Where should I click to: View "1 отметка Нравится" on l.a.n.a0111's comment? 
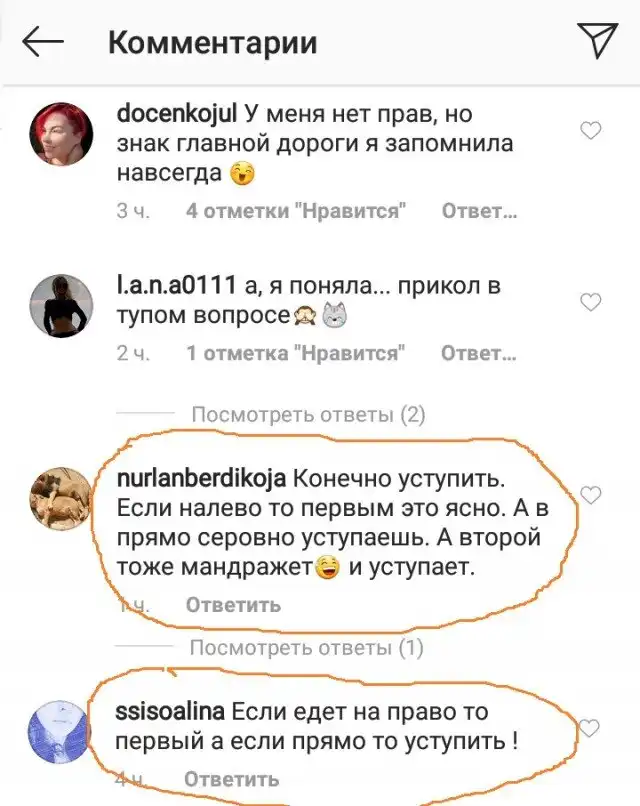click(x=295, y=353)
